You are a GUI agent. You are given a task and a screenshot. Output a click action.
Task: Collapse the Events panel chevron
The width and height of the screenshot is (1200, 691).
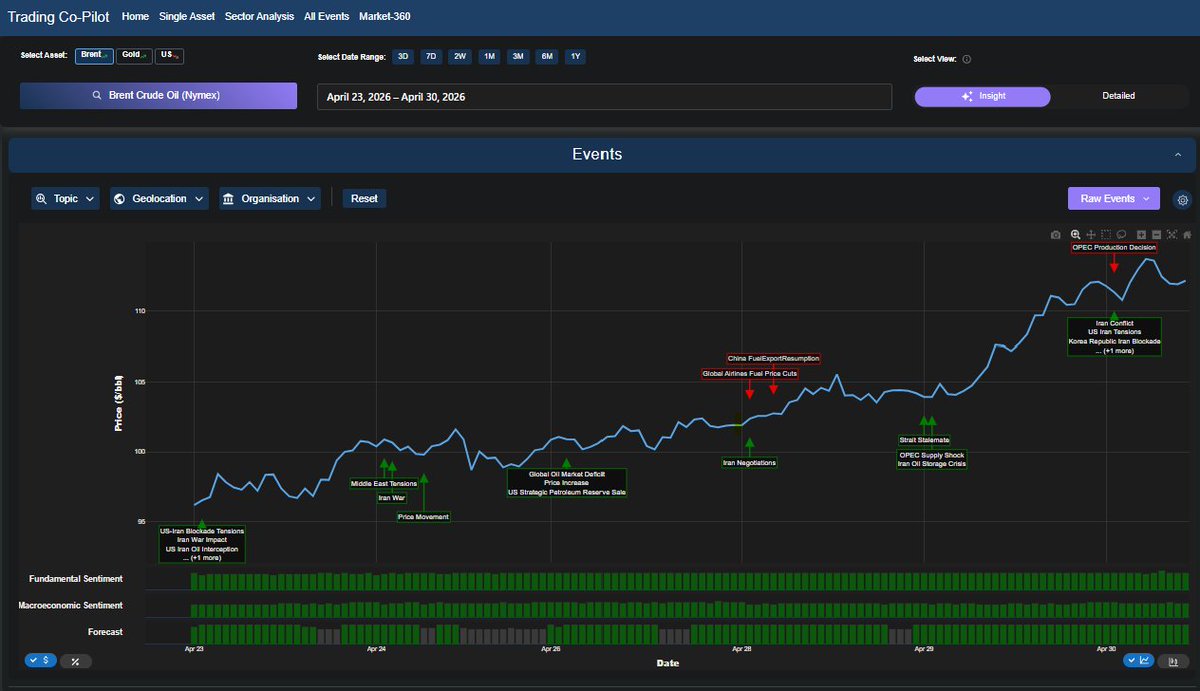1178,155
